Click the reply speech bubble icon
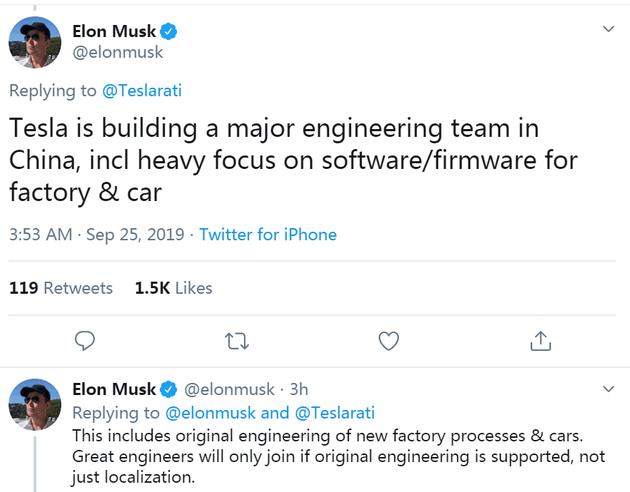630x492 pixels. 86,341
